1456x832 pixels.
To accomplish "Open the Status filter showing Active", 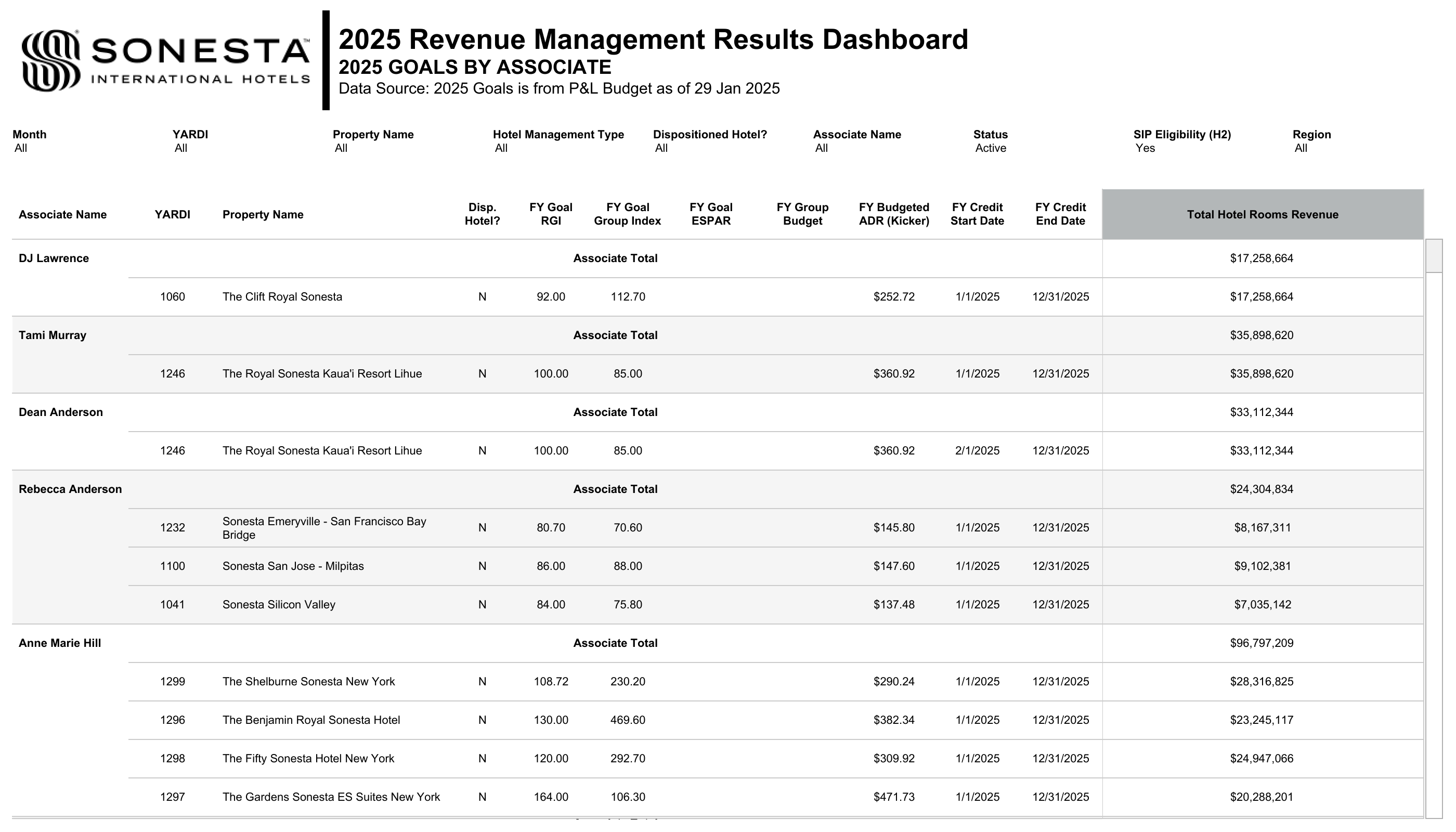I will coord(990,149).
